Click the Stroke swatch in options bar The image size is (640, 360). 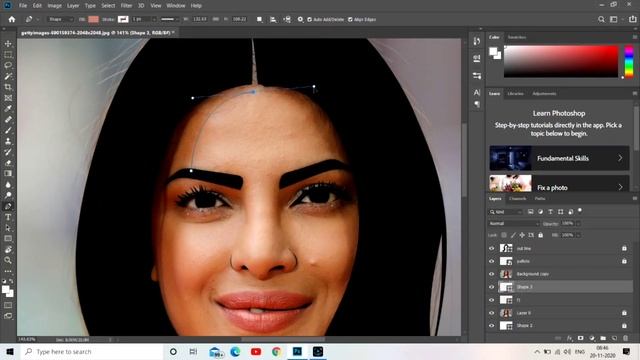(x=123, y=19)
